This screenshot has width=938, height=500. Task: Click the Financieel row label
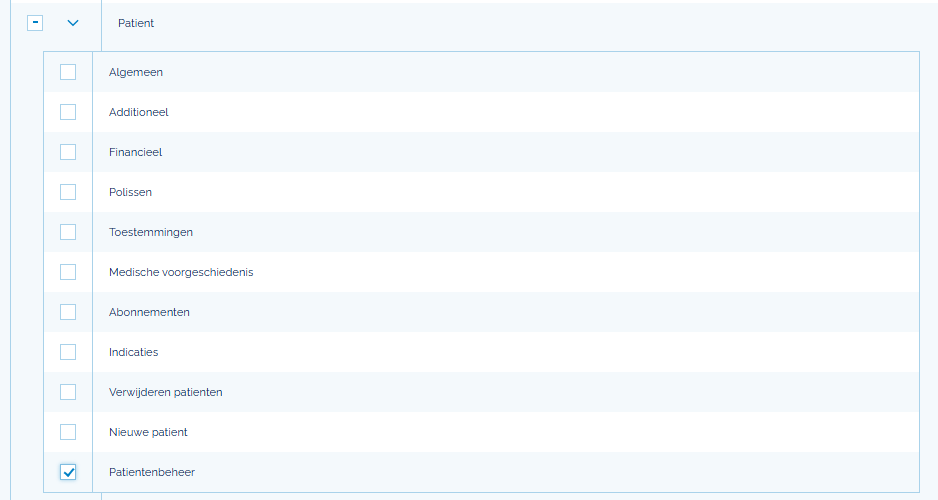tap(135, 152)
